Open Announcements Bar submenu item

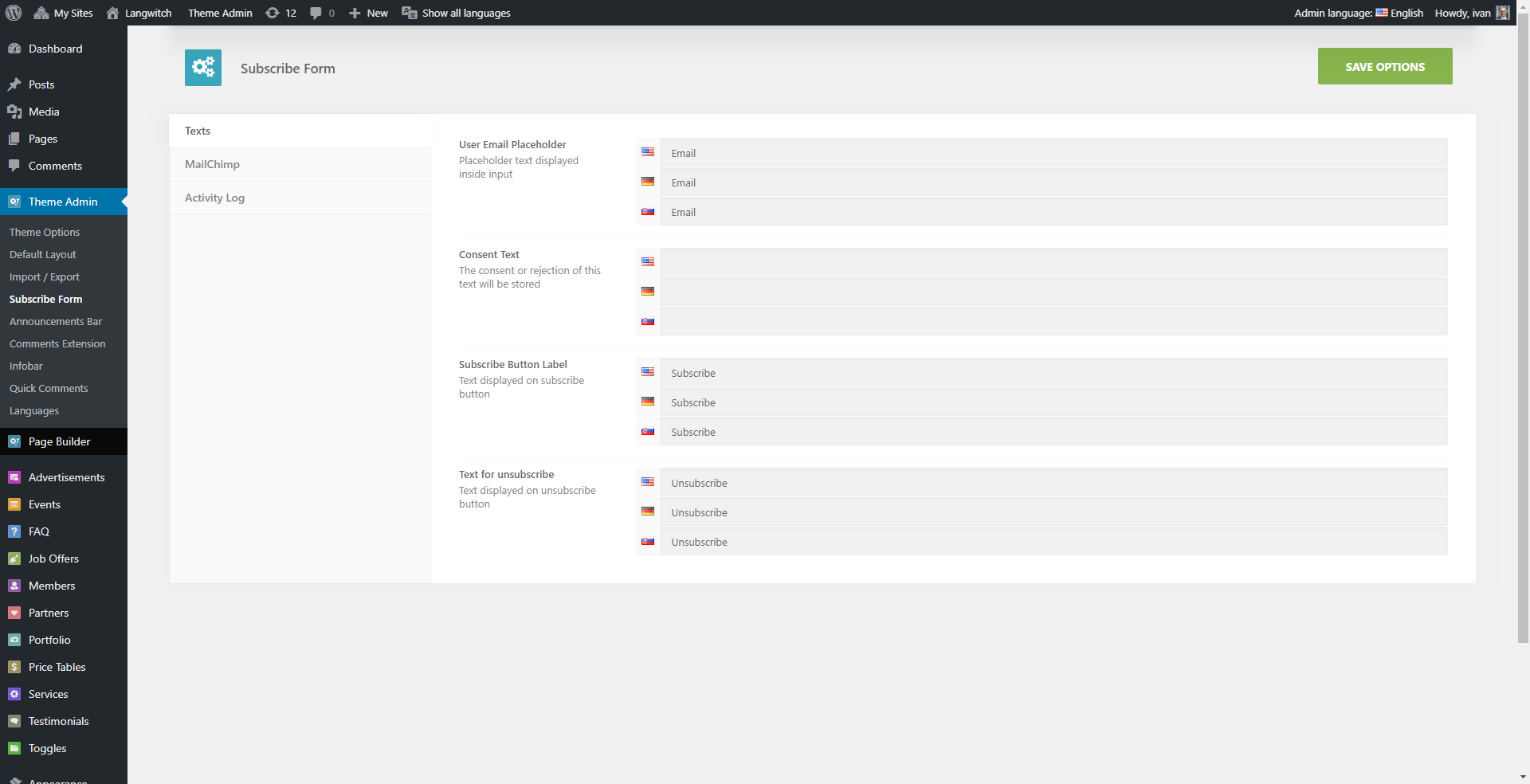56,321
